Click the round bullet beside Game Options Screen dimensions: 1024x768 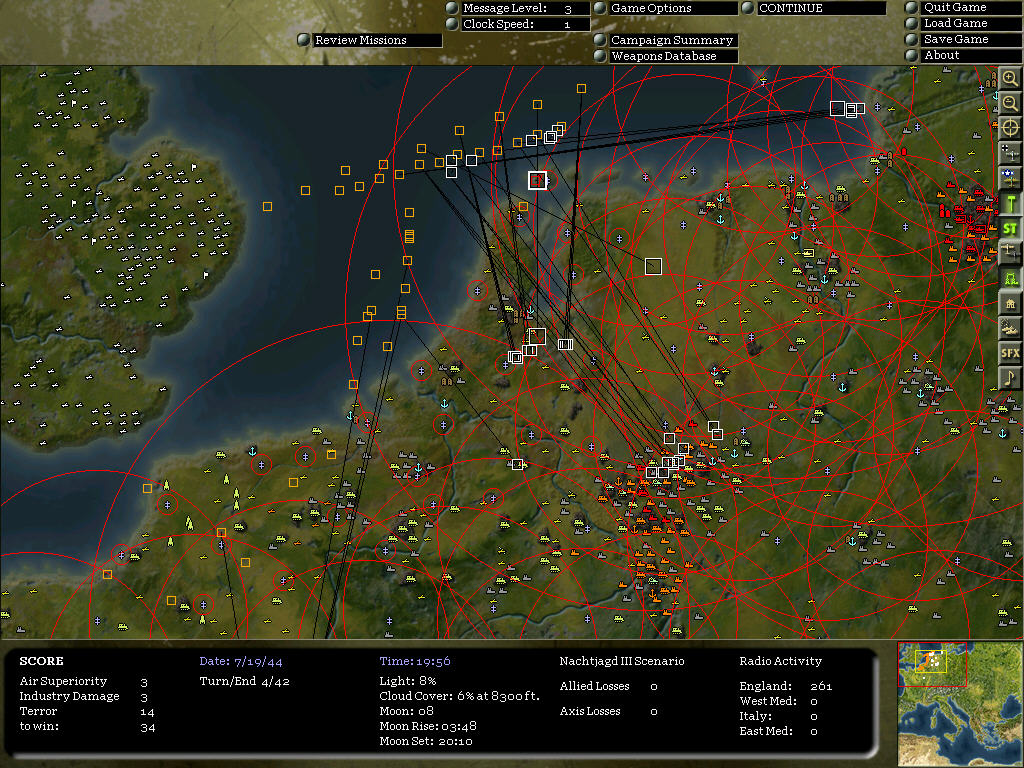tap(600, 8)
